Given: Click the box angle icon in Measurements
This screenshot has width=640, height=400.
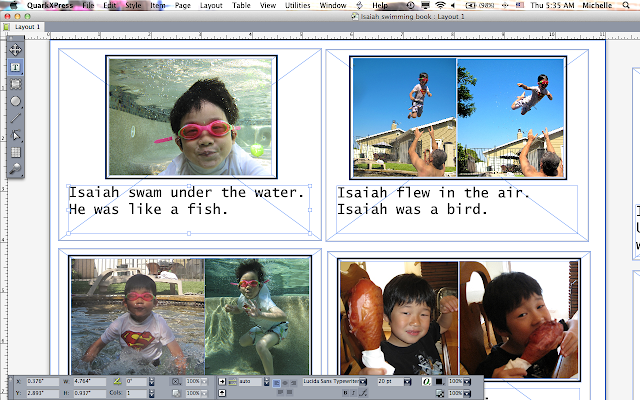Looking at the screenshot, I should tap(118, 381).
